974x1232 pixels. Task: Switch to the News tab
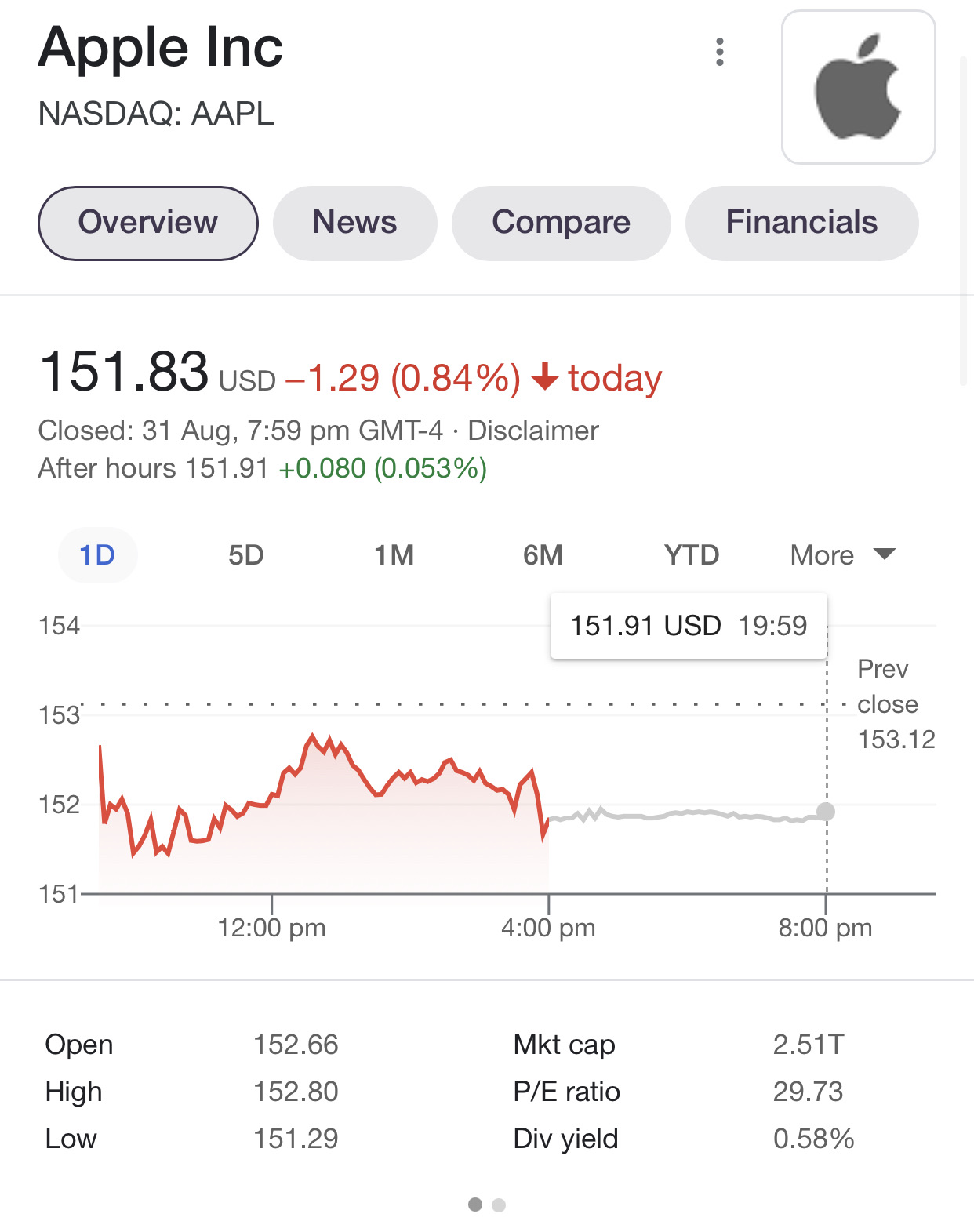point(354,223)
